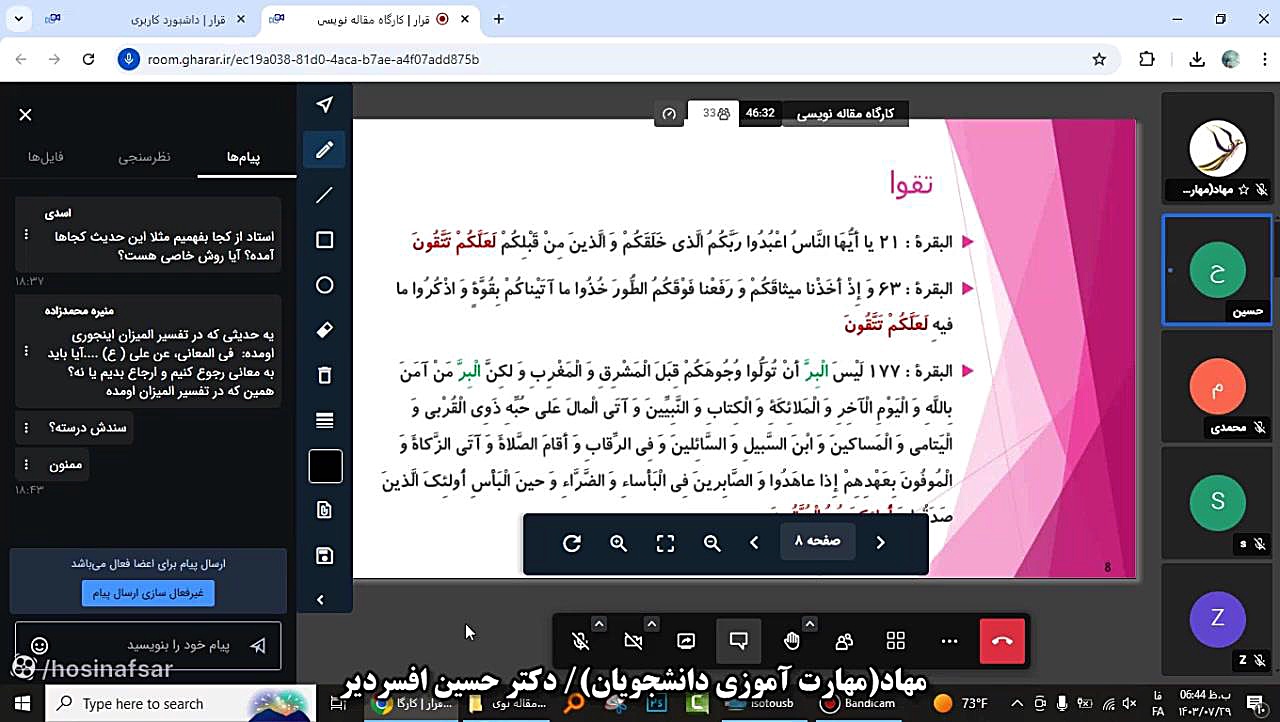Open options for the اسدی message
Image resolution: width=1280 pixels, height=722 pixels.
tap(27, 235)
